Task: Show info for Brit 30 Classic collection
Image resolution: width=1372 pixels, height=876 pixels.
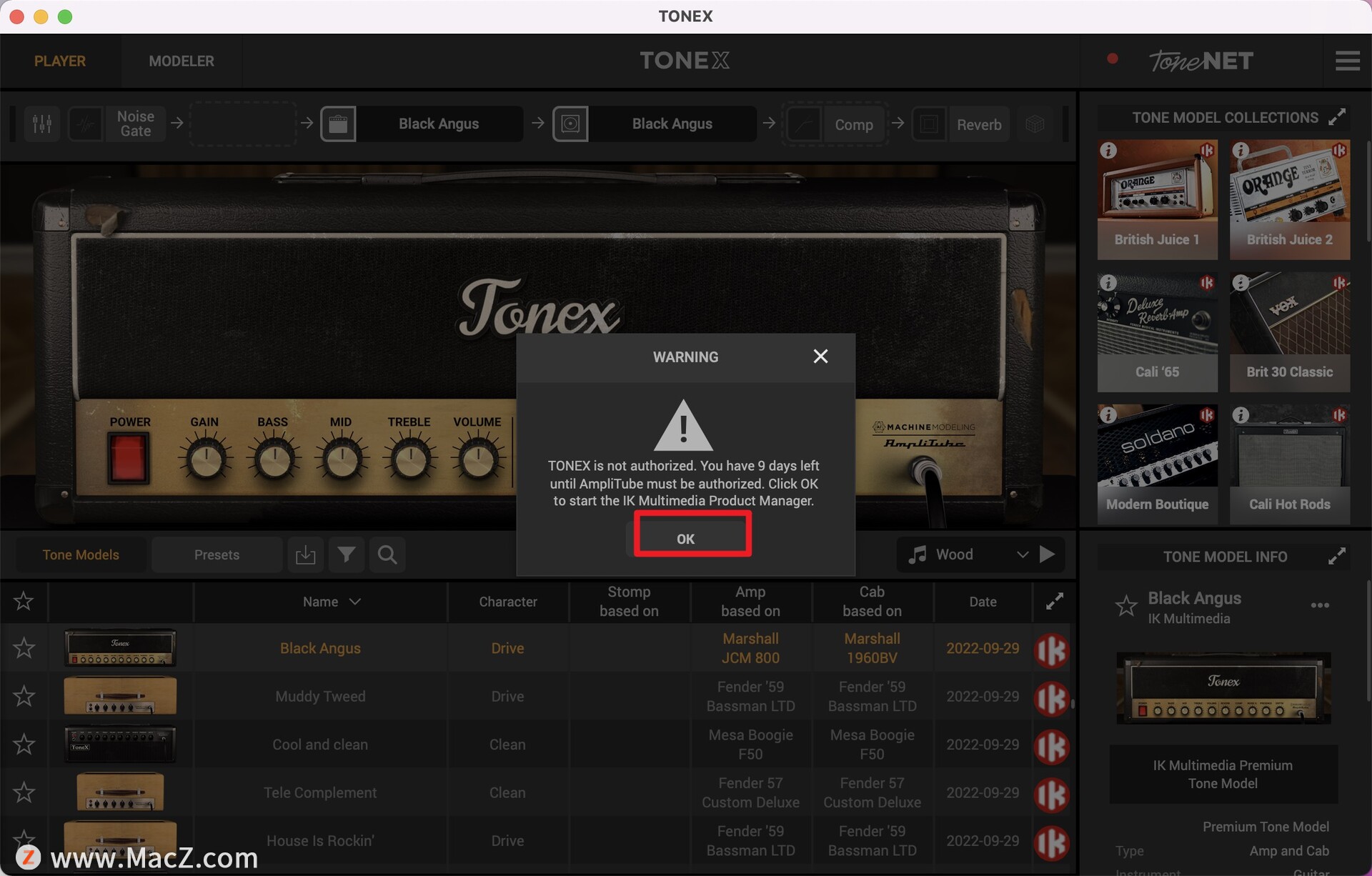Action: point(1241,282)
